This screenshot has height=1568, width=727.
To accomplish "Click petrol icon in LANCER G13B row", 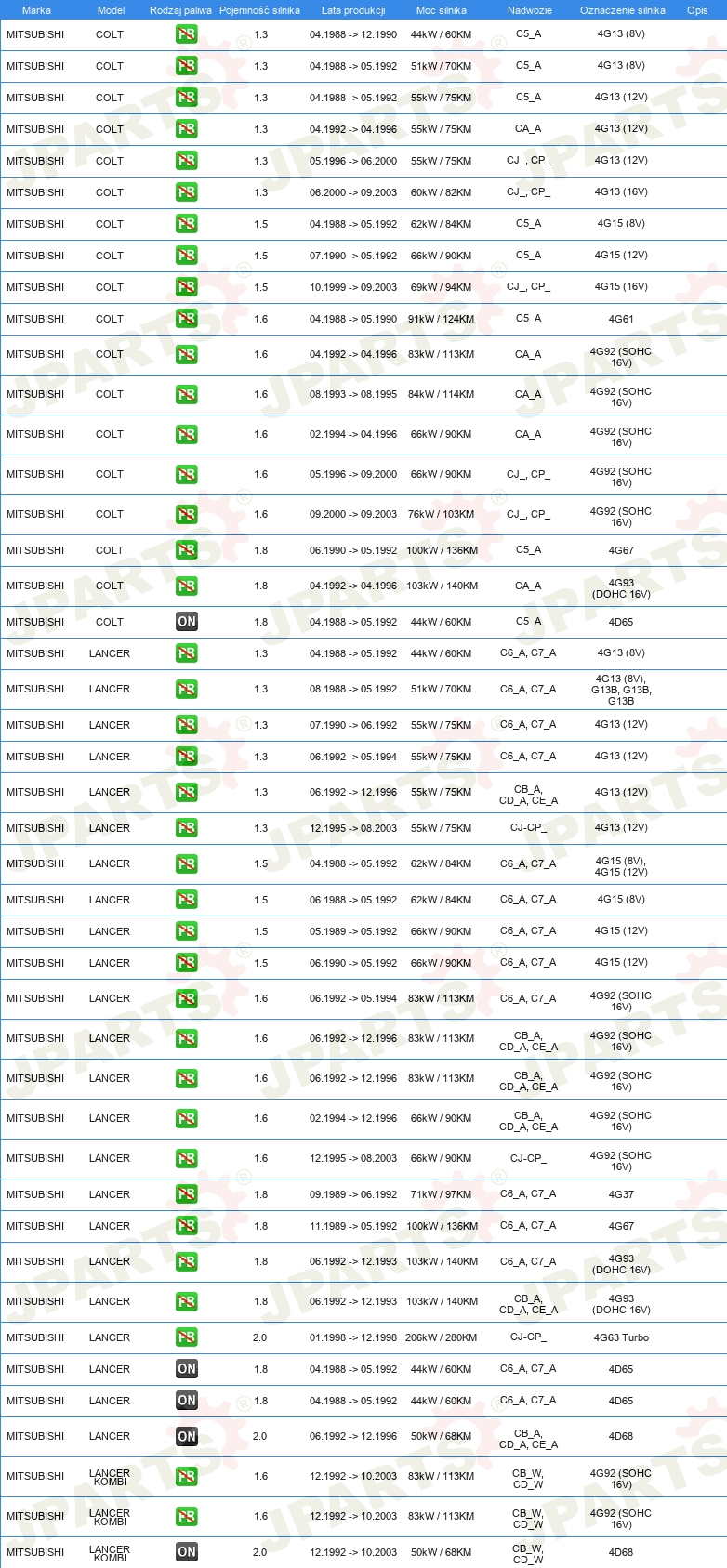I will [x=186, y=689].
